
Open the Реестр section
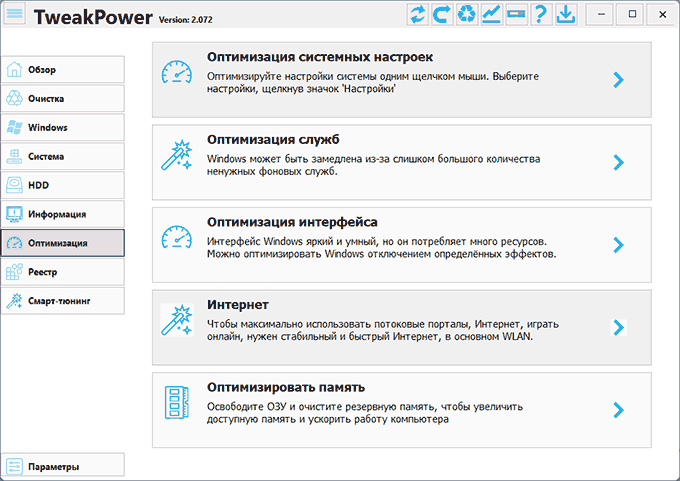63,272
